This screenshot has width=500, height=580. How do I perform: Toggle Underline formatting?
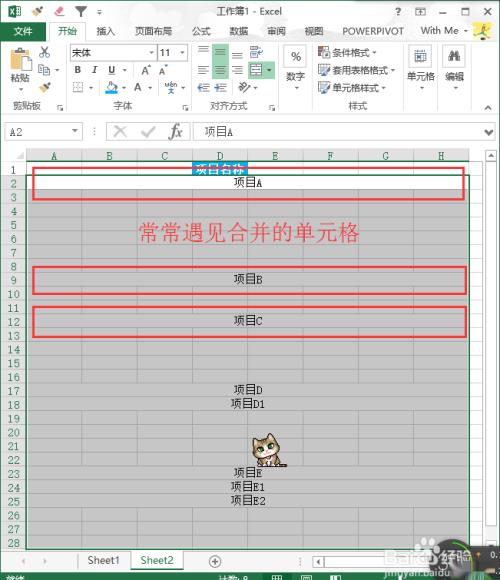click(112, 70)
